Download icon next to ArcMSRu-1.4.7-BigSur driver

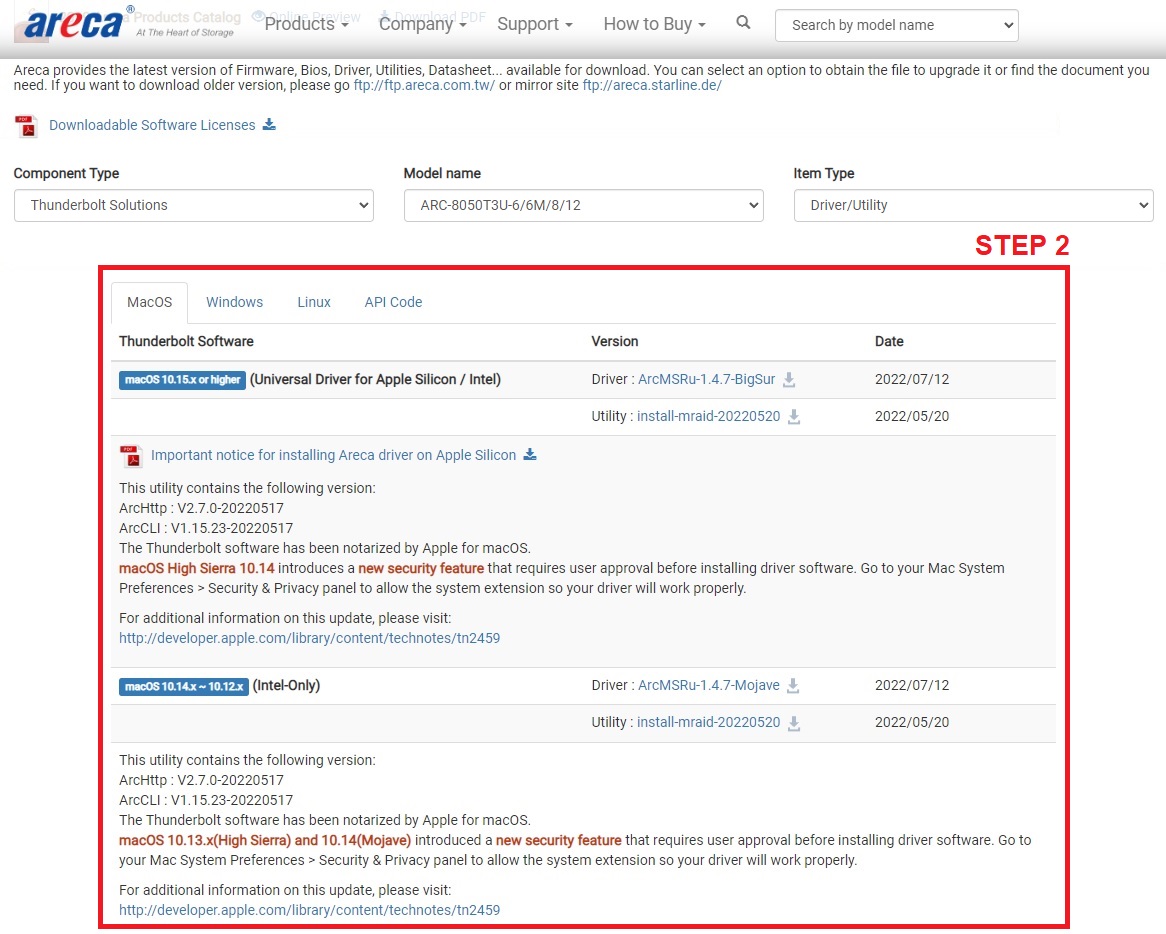pyautogui.click(x=789, y=380)
